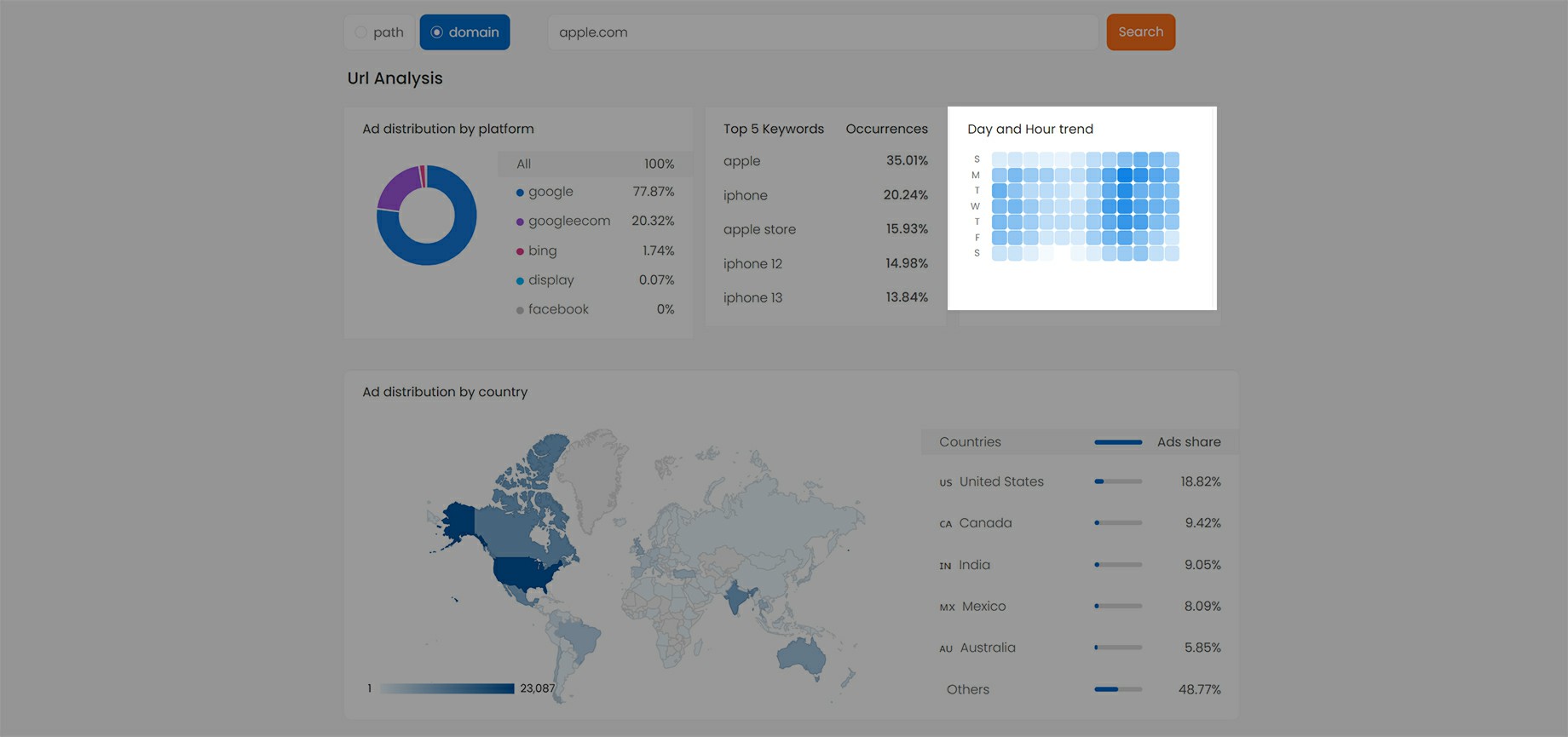Image resolution: width=1568 pixels, height=737 pixels.
Task: Click the 77.87% google share value
Action: click(x=653, y=192)
